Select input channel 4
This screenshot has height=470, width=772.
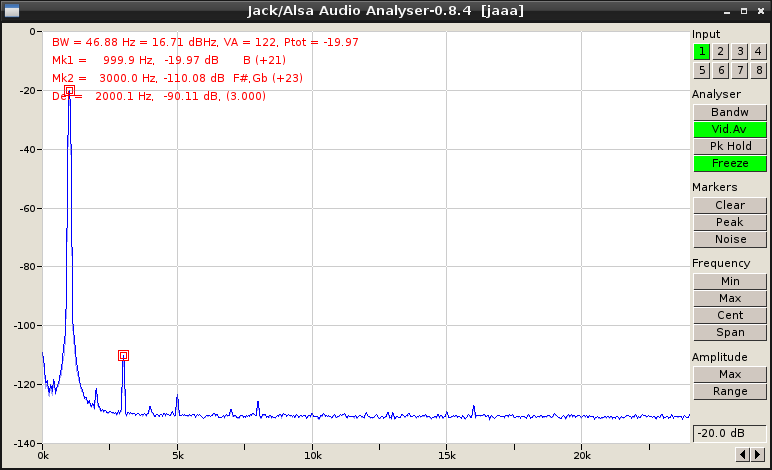point(758,51)
